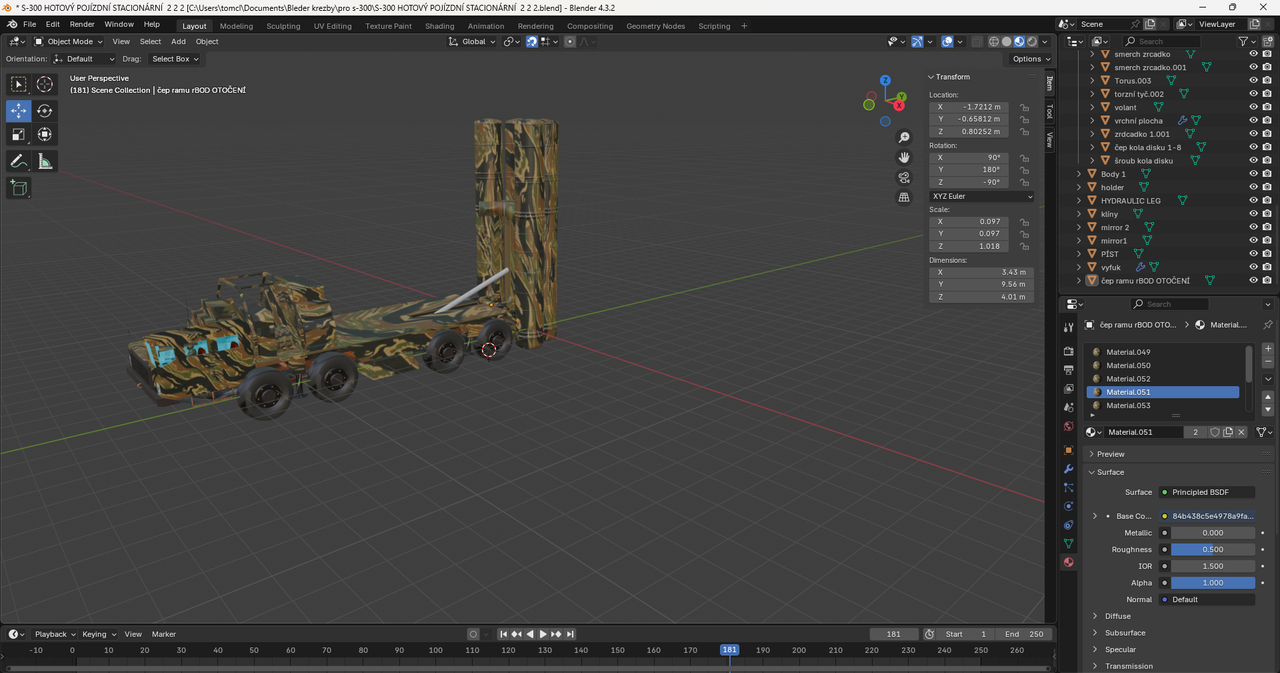Remove material slot with minus button
1280x673 pixels.
1268,361
